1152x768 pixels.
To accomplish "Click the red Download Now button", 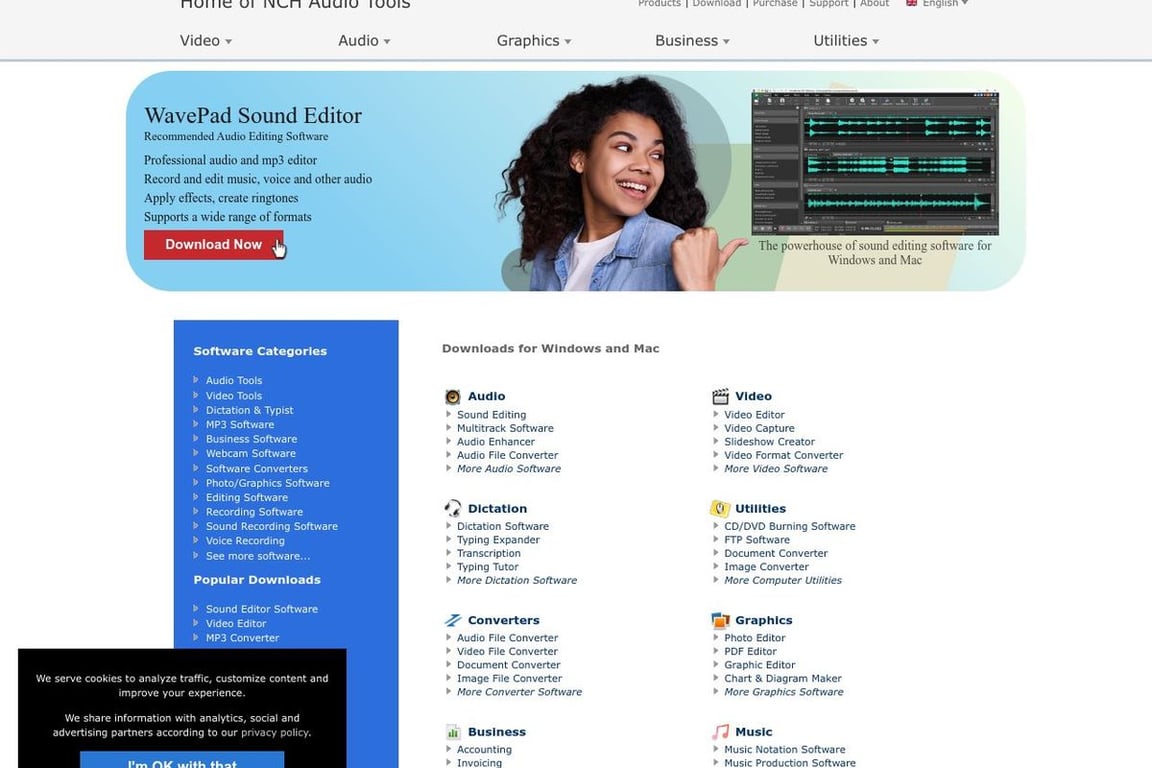I will tap(213, 245).
